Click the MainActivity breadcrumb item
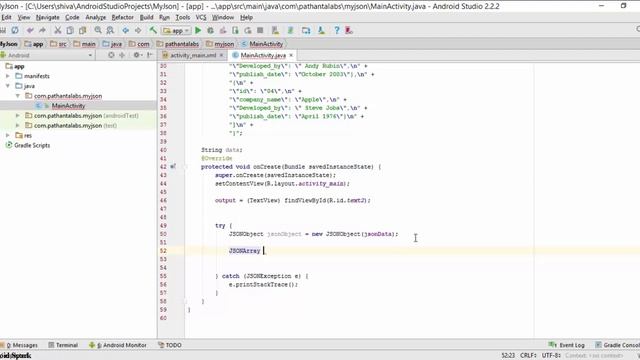Image resolution: width=640 pixels, height=360 pixels. click(262, 44)
